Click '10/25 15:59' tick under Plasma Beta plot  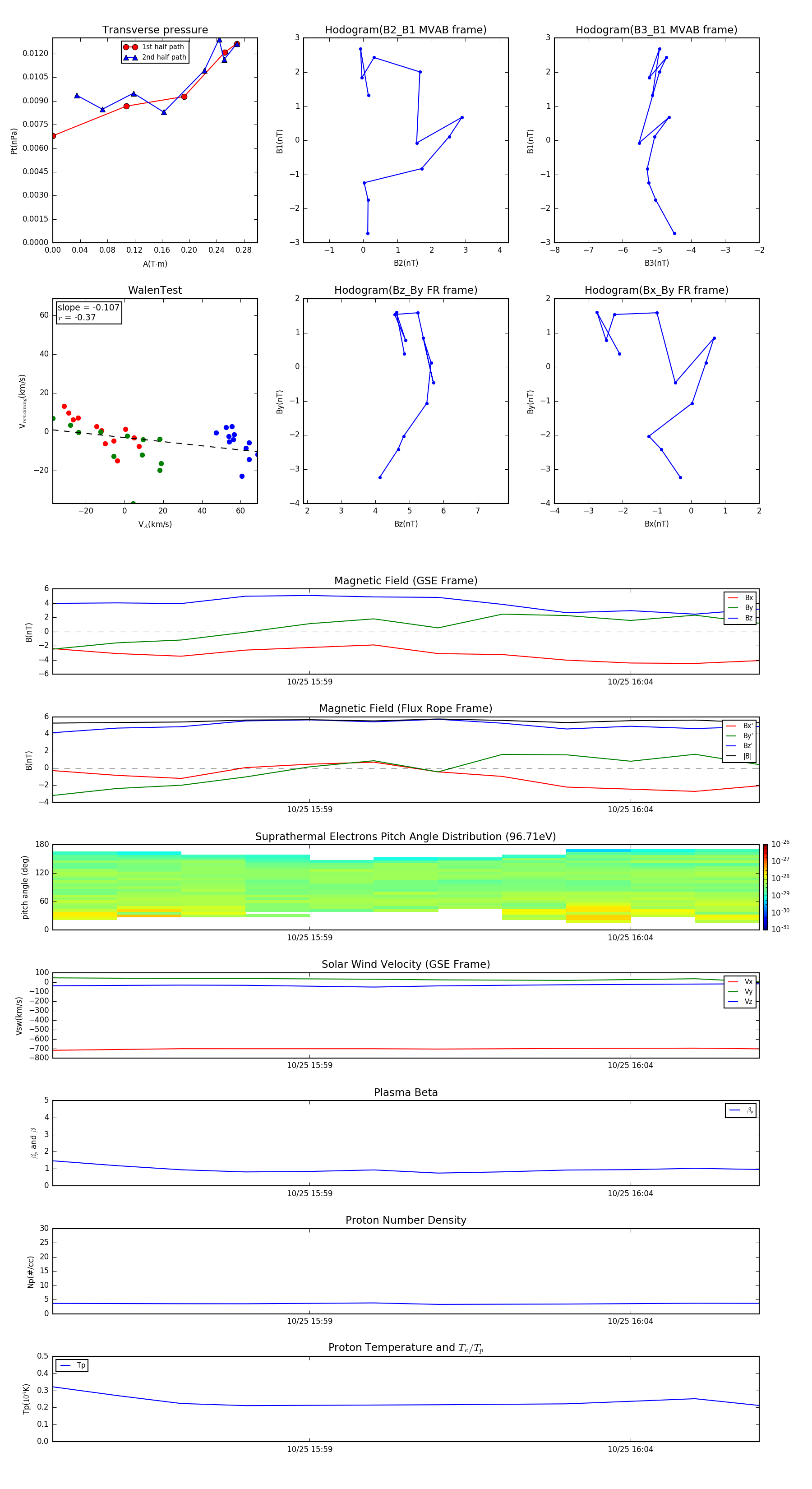pyautogui.click(x=310, y=1193)
